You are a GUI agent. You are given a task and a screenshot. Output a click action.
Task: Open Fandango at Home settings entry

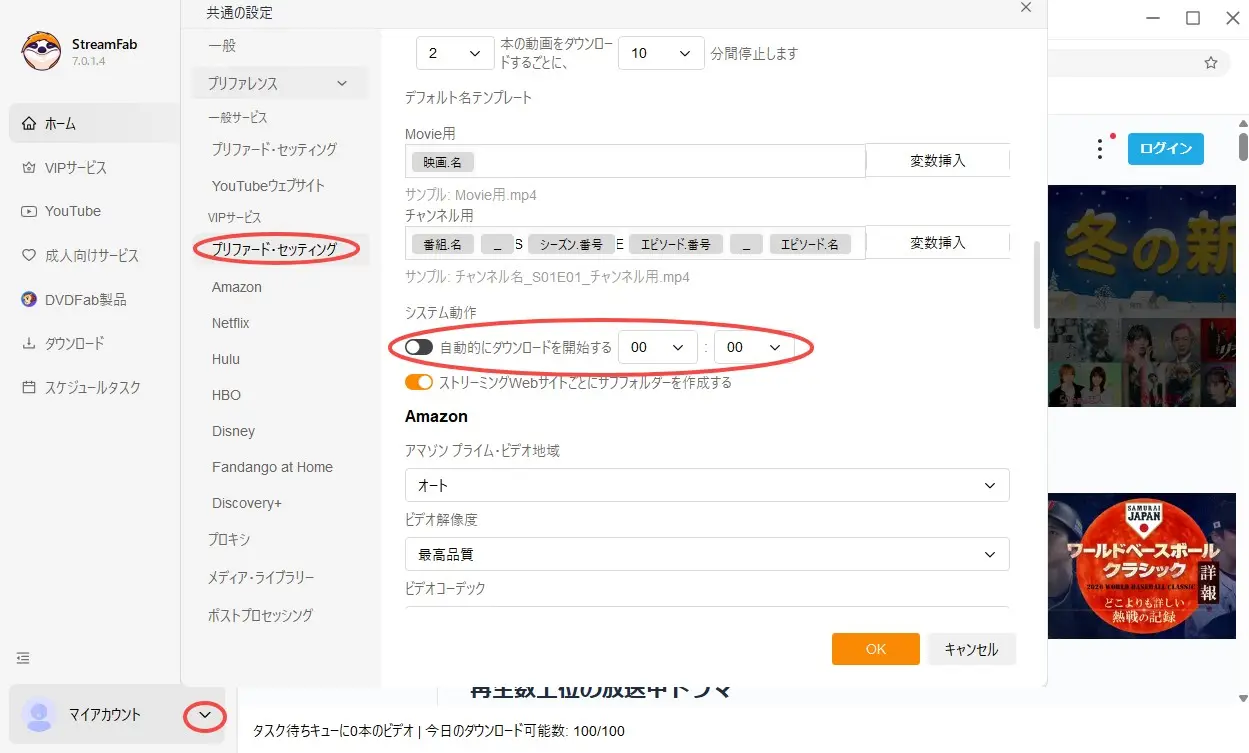pos(272,467)
